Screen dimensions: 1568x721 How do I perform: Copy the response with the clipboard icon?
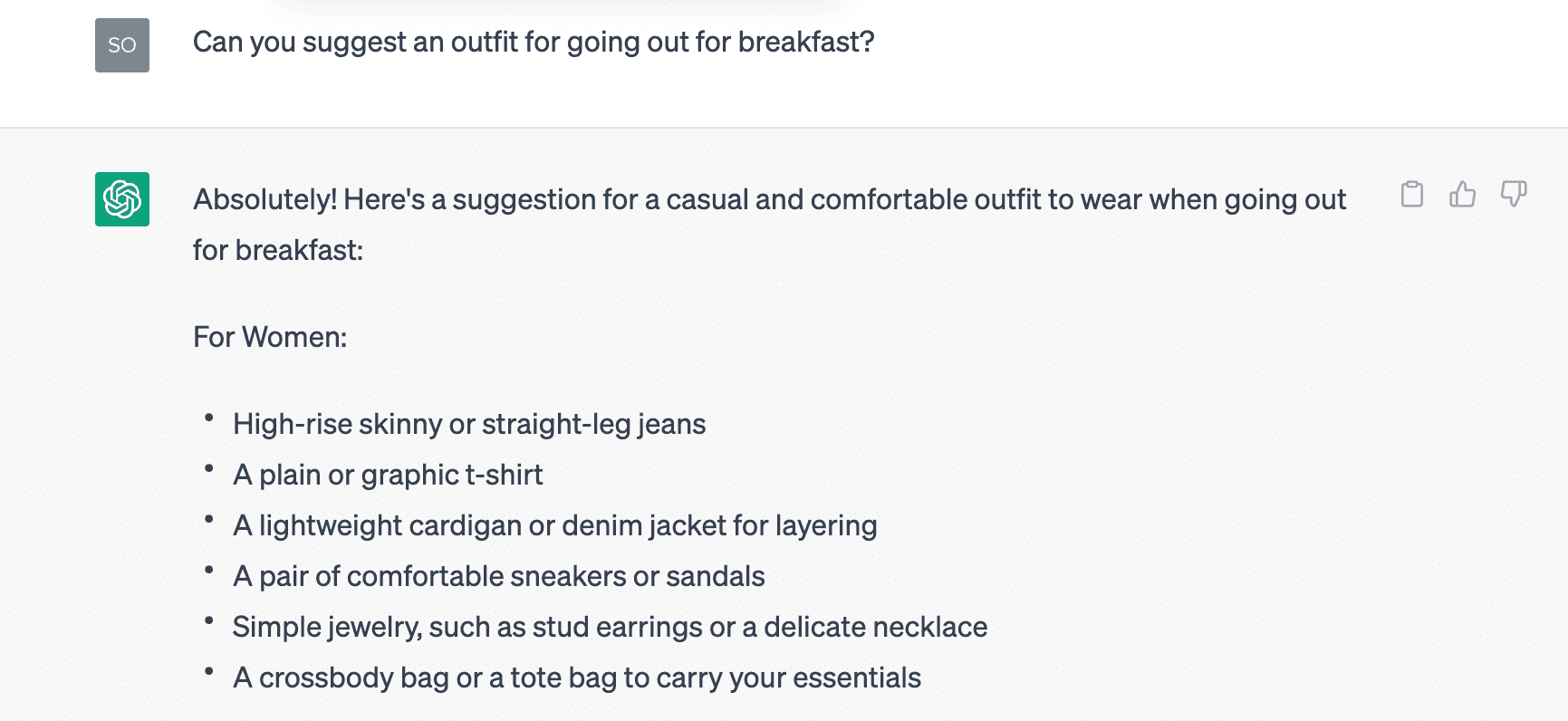point(1411,194)
